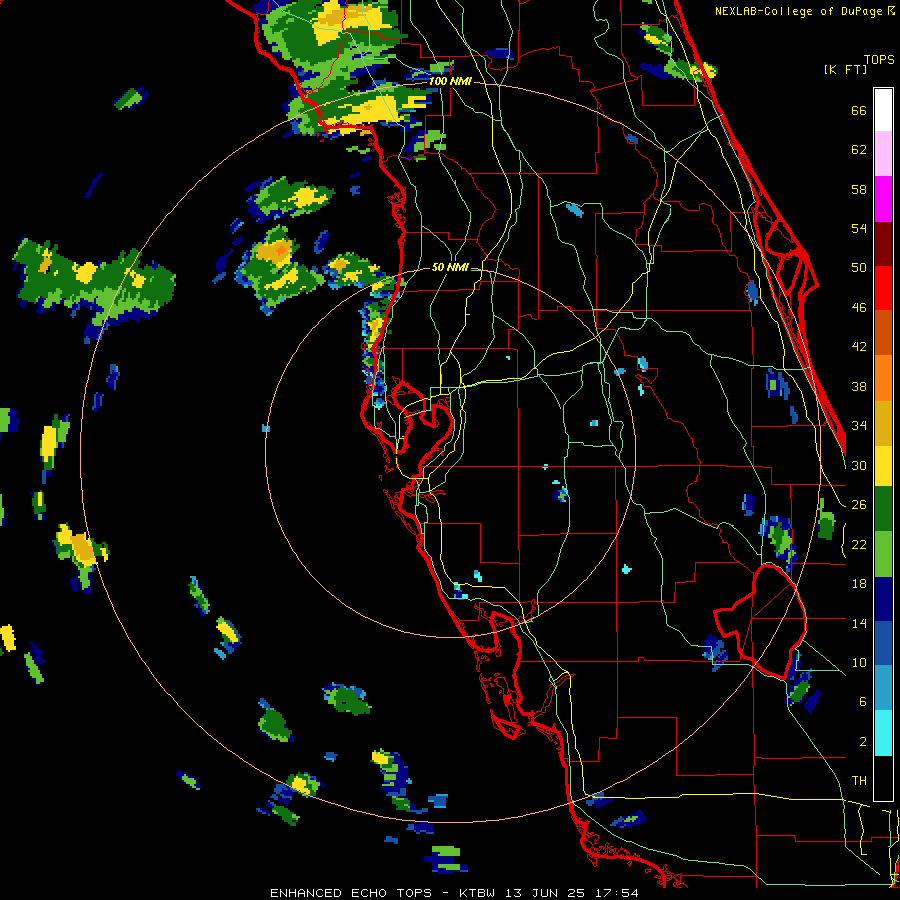Click the cyan swatch between 2 and 6
The height and width of the screenshot is (900, 900).
pos(883,733)
